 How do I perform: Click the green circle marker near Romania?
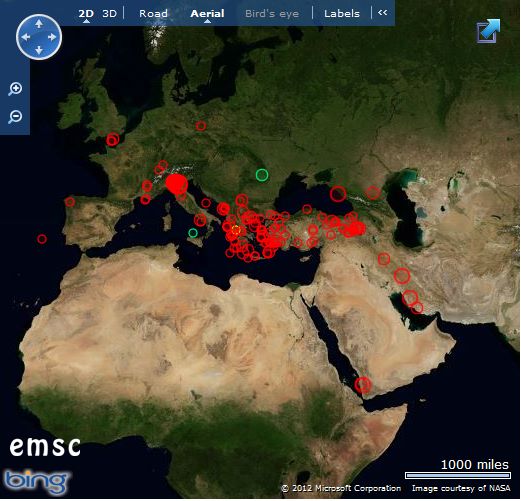(262, 175)
